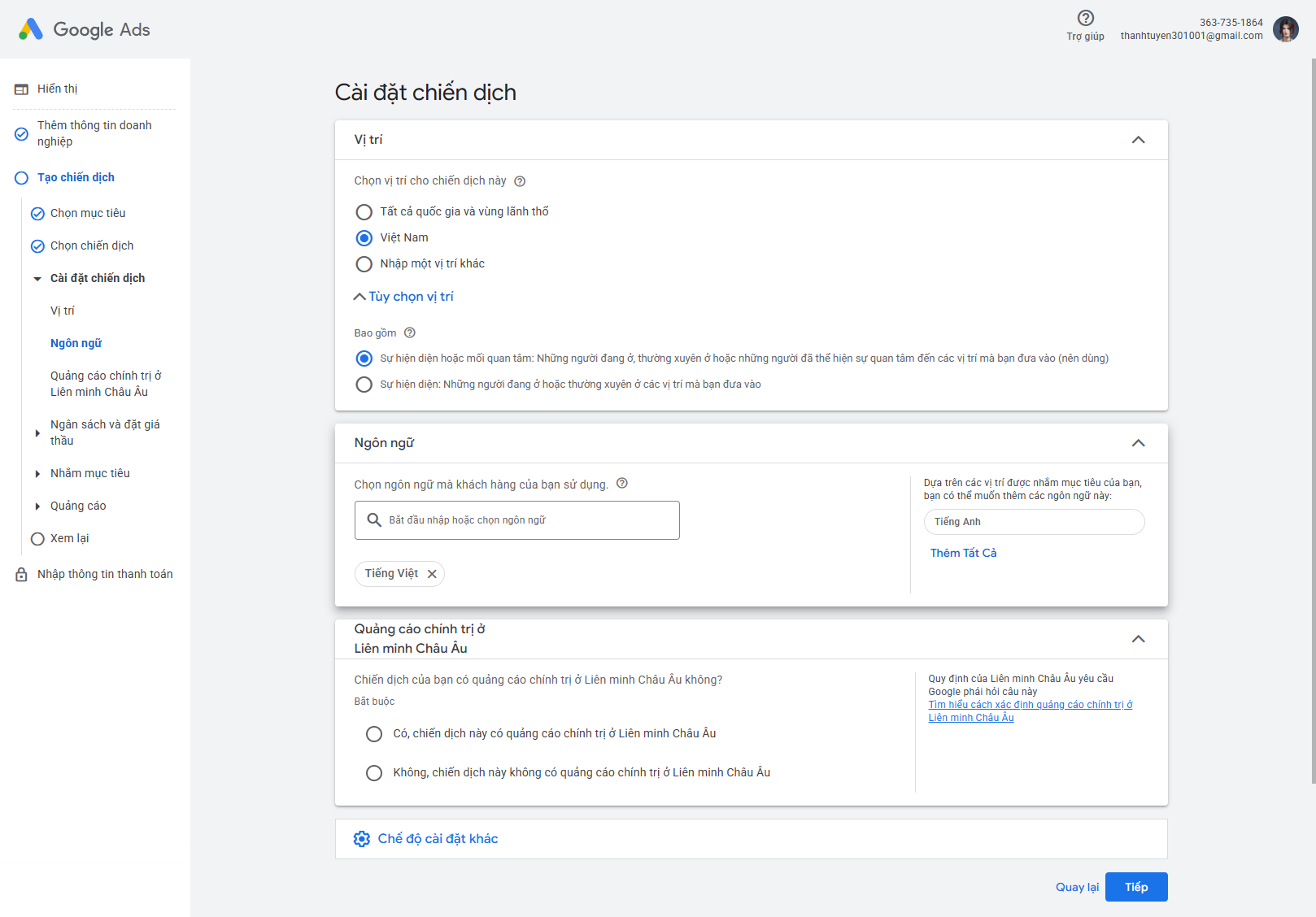Screen dimensions: 1316x917
Task: Expand Nhắm mục tiêu in sidebar
Action: 37,474
